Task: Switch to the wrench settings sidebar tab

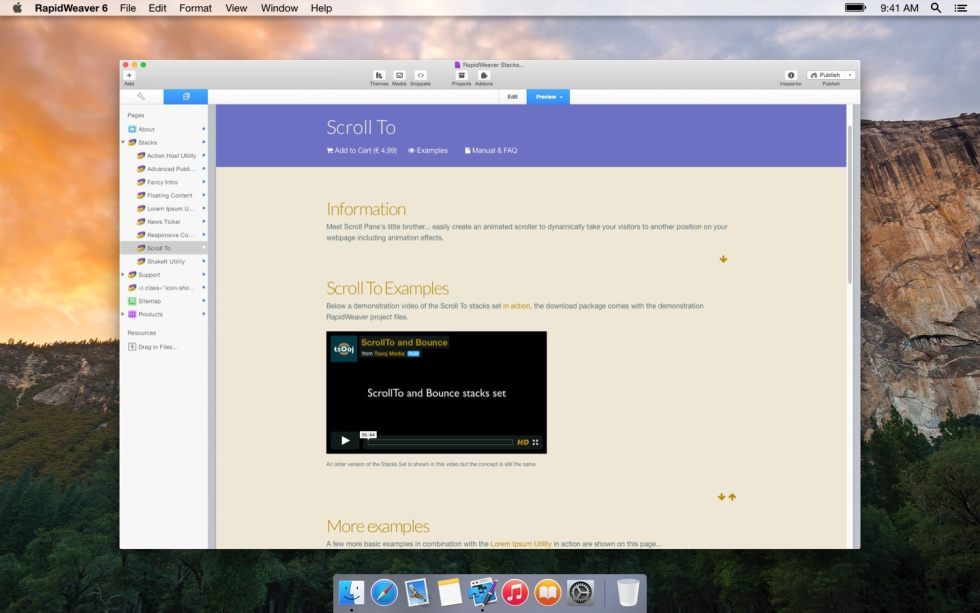Action: 141,96
